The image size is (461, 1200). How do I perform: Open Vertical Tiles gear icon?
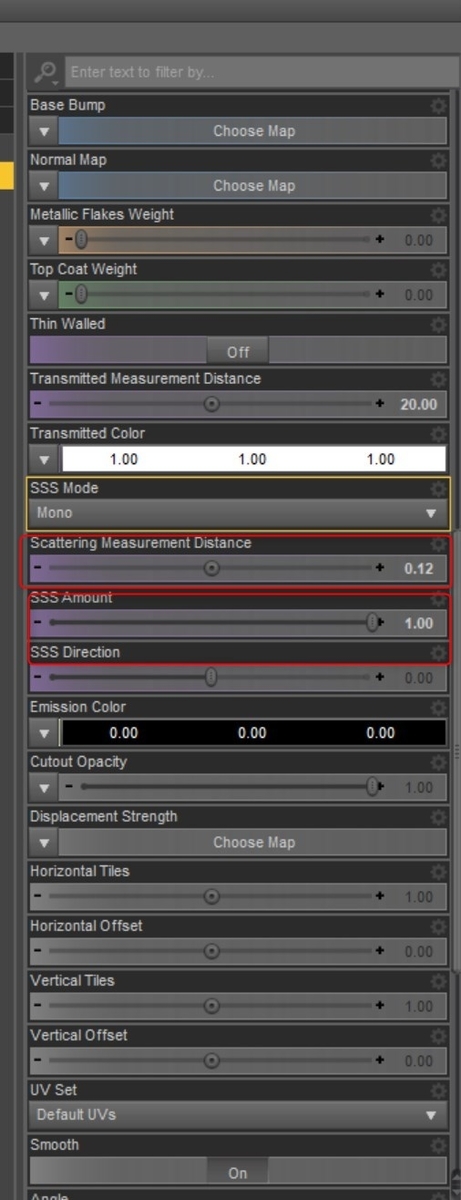pyautogui.click(x=438, y=982)
